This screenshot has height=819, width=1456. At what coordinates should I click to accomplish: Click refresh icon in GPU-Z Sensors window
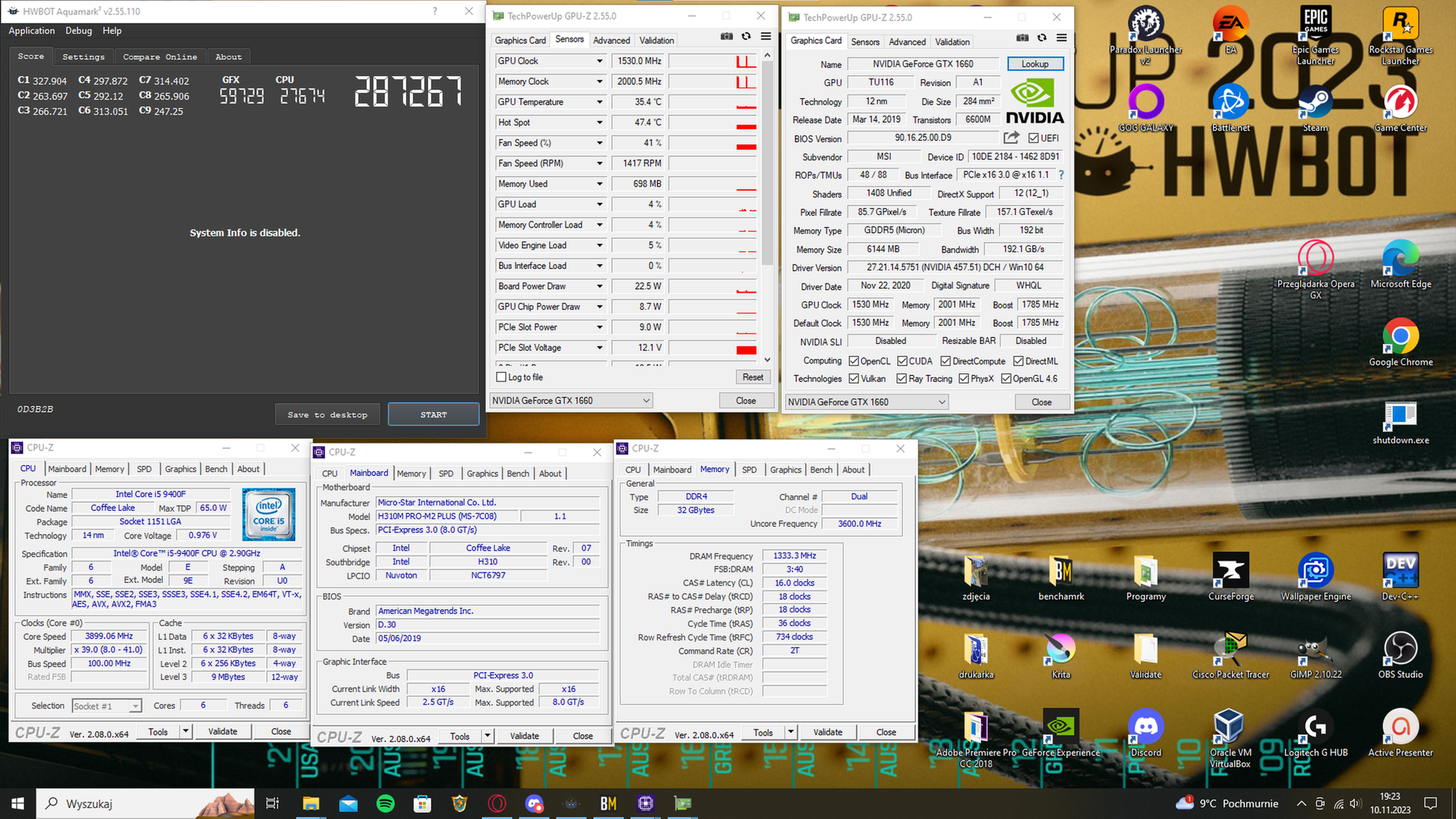(x=746, y=36)
